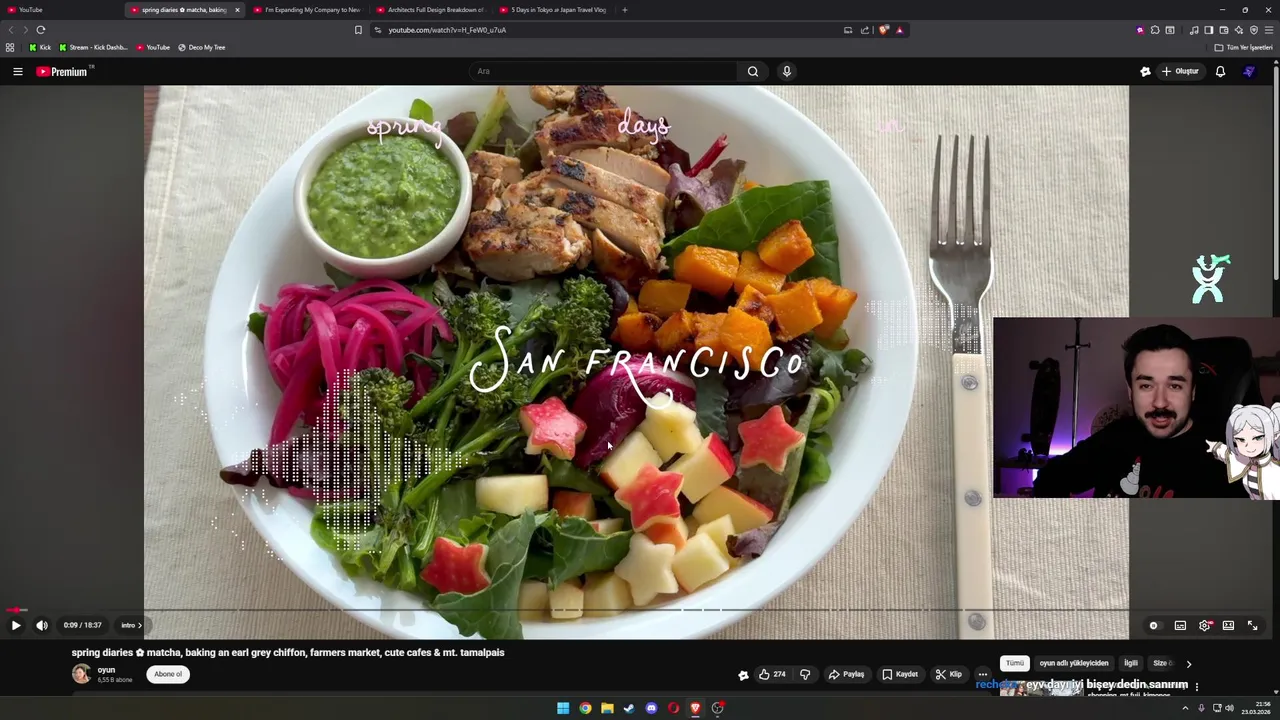Open Discord from the taskbar
The height and width of the screenshot is (720, 1280).
point(651,708)
